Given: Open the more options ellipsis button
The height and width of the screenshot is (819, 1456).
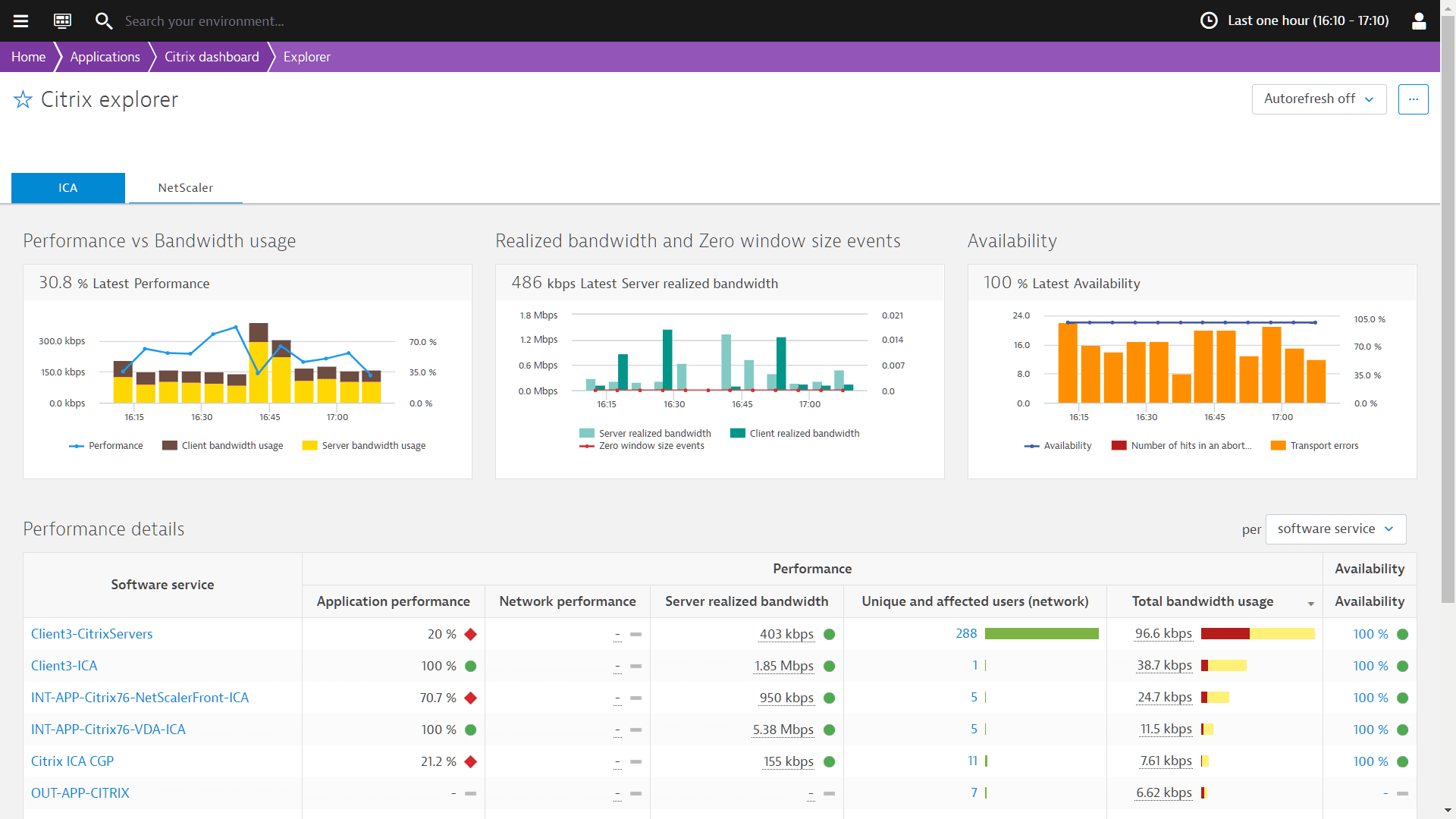Looking at the screenshot, I should (x=1413, y=99).
